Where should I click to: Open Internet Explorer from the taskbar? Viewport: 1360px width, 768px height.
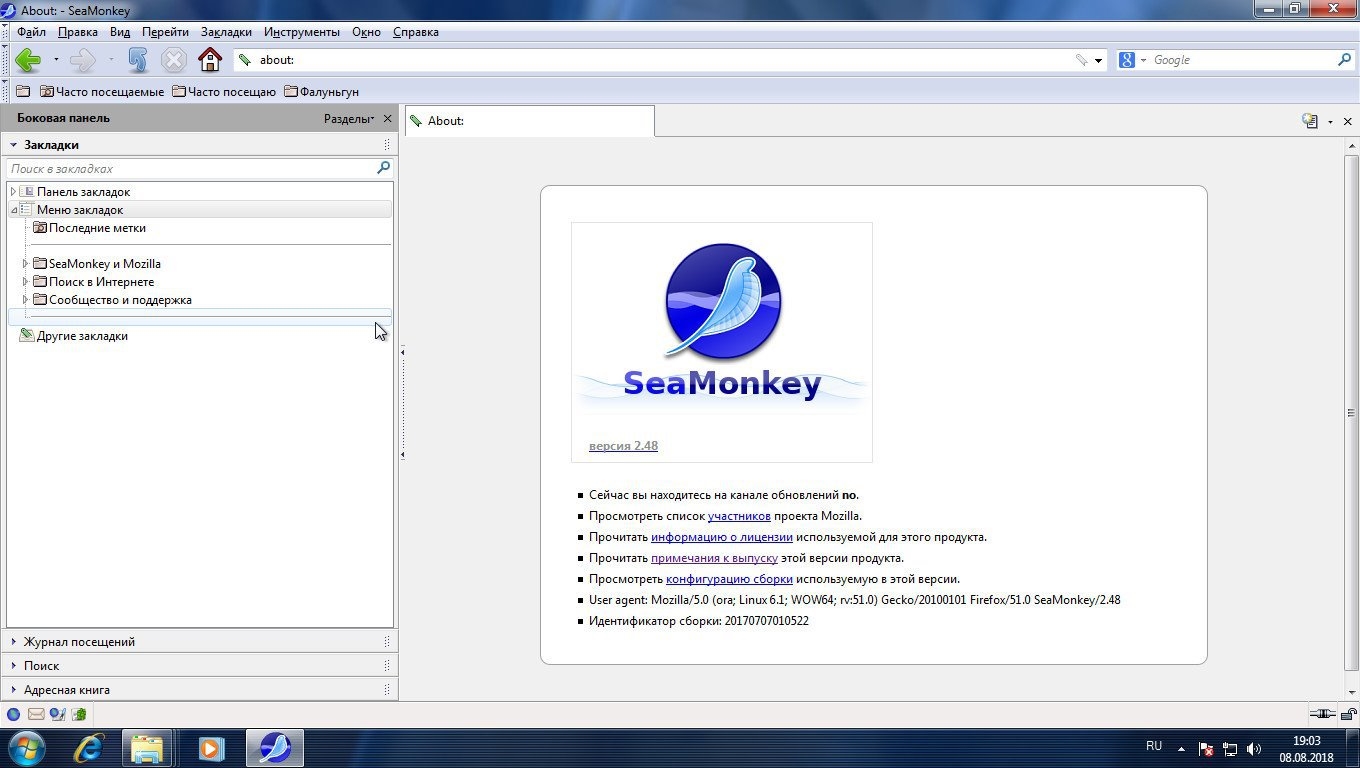pos(90,748)
